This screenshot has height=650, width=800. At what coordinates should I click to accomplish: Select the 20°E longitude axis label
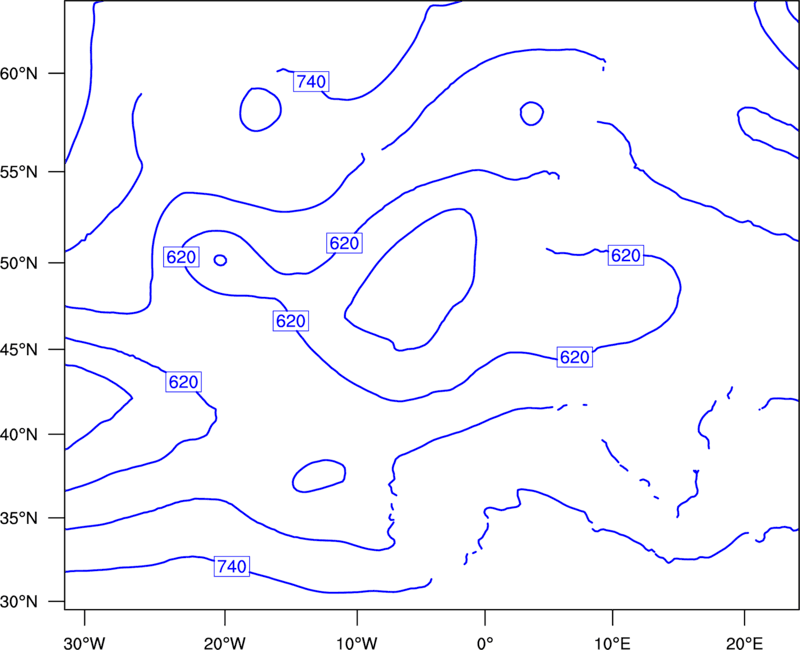[x=744, y=643]
